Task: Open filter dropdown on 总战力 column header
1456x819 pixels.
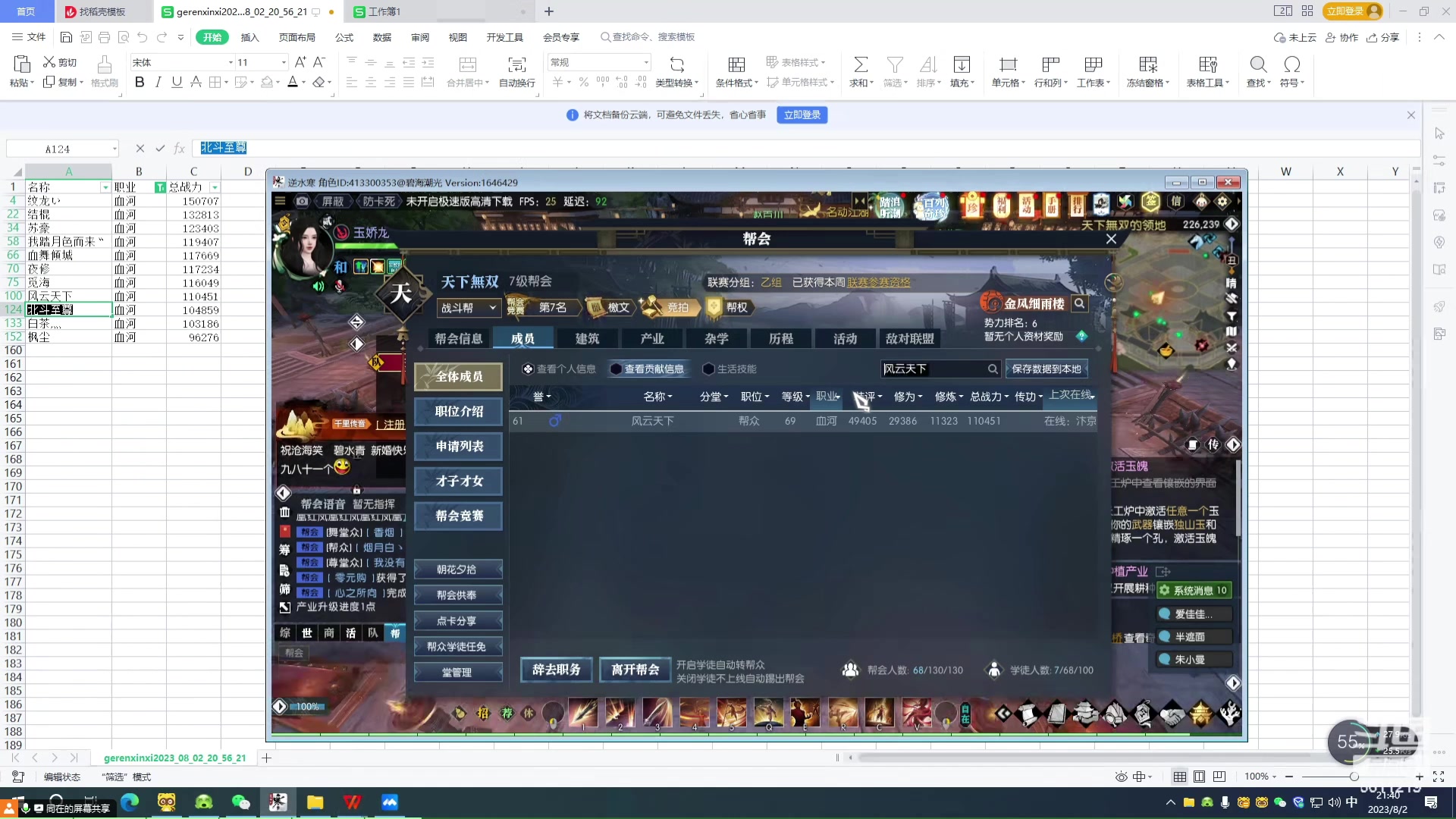Action: 215,187
